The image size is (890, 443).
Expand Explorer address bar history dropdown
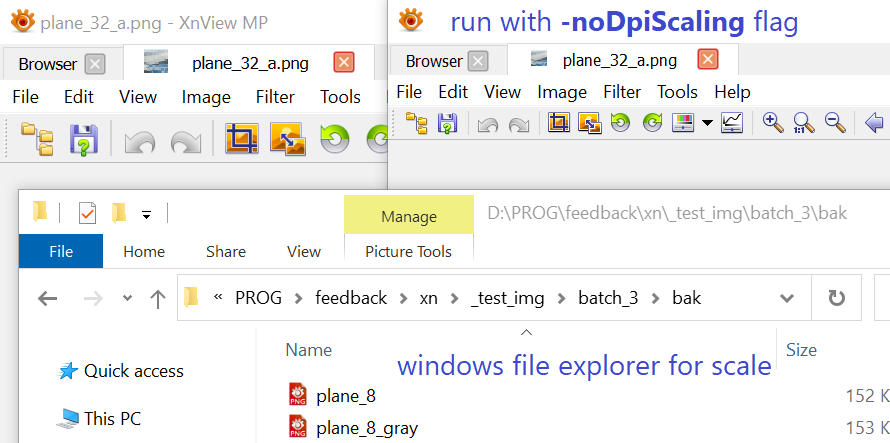pyautogui.click(x=786, y=298)
